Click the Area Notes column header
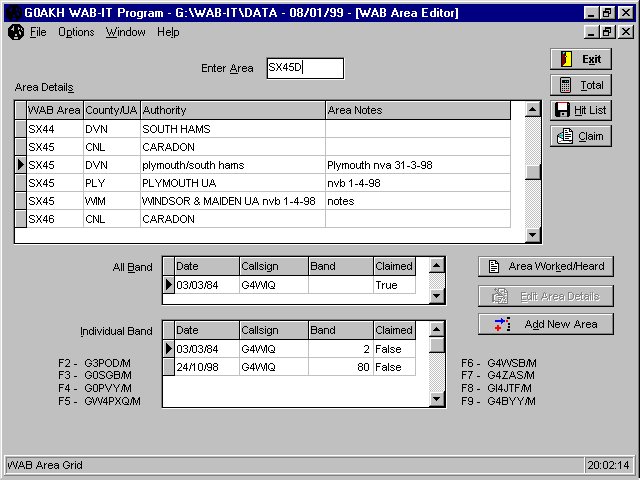This screenshot has width=640, height=480. (x=418, y=110)
